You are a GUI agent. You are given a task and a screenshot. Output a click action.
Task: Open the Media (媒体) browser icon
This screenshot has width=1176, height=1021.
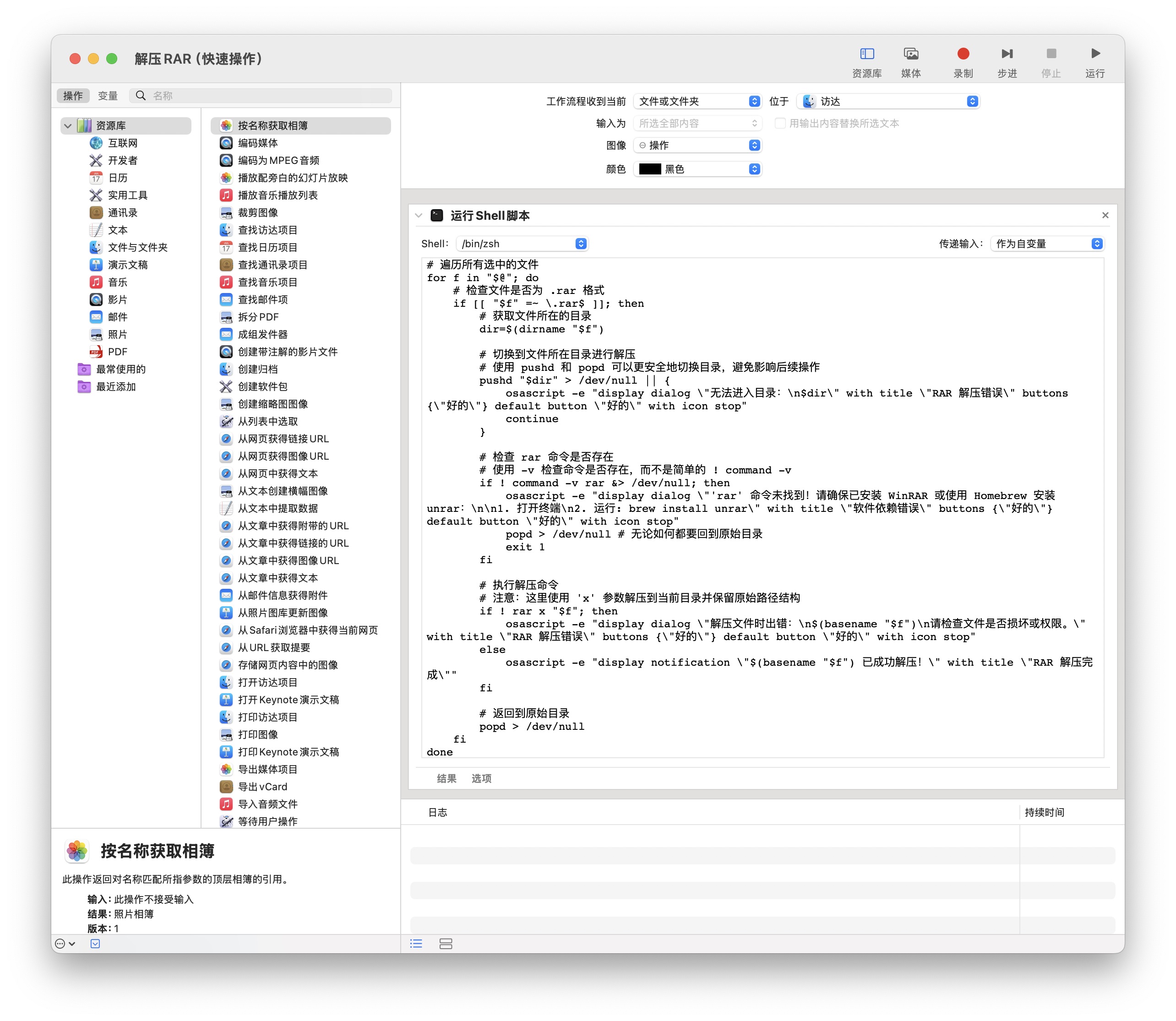(x=910, y=54)
